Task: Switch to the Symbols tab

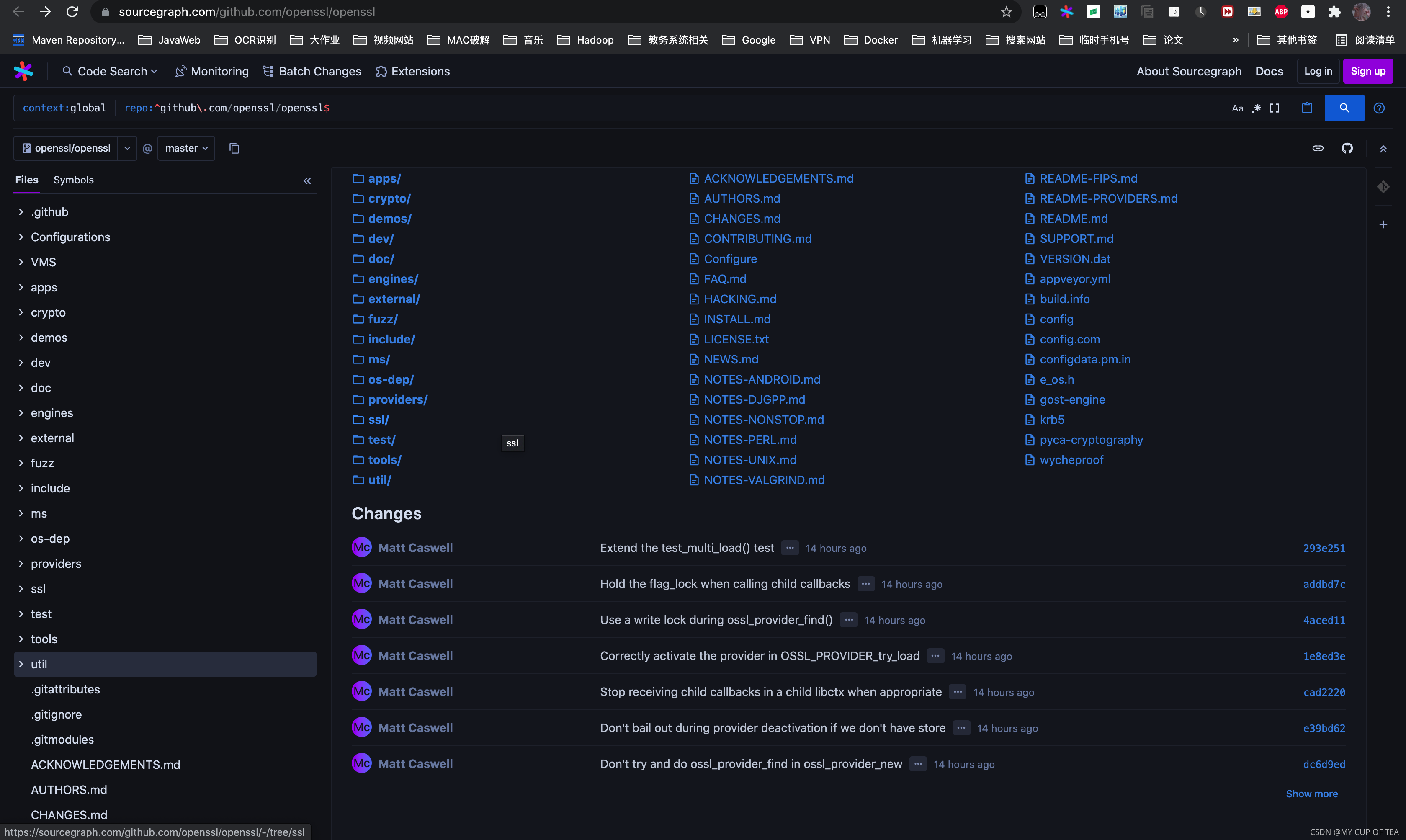Action: coord(74,180)
